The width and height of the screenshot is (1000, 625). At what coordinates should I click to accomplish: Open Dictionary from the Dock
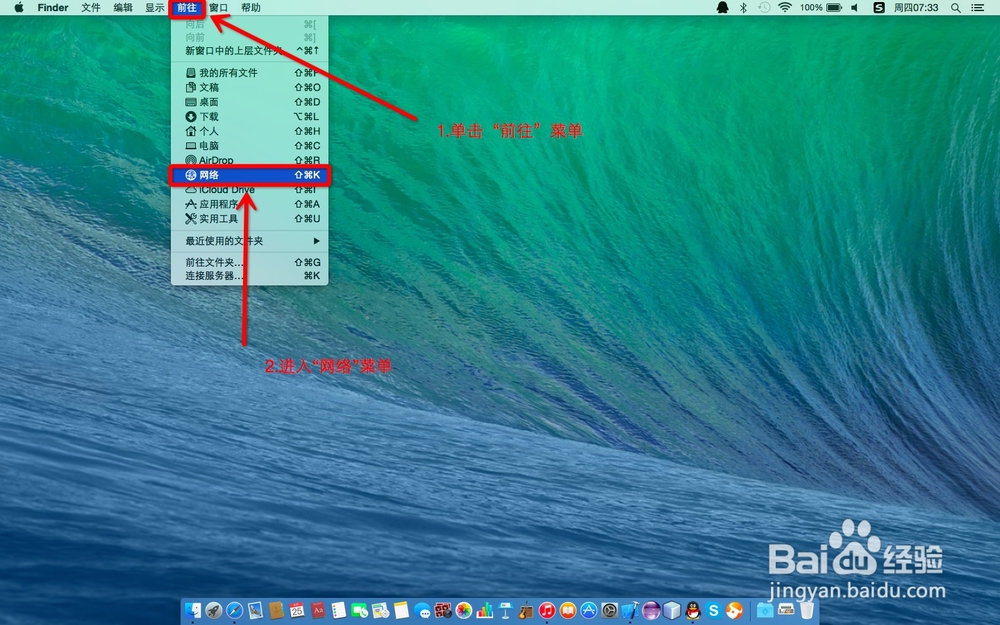point(318,610)
